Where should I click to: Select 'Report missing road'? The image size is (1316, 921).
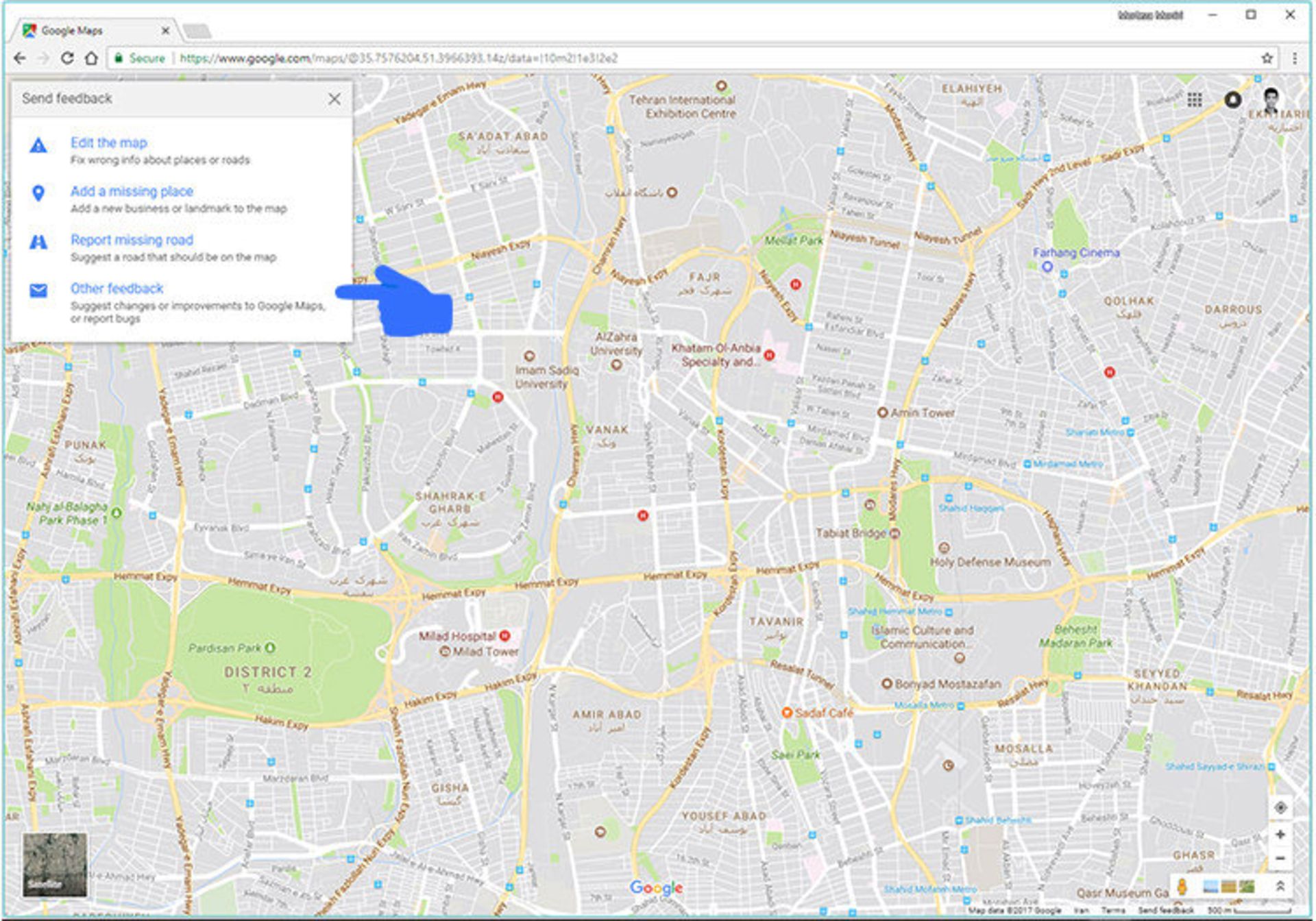[132, 240]
